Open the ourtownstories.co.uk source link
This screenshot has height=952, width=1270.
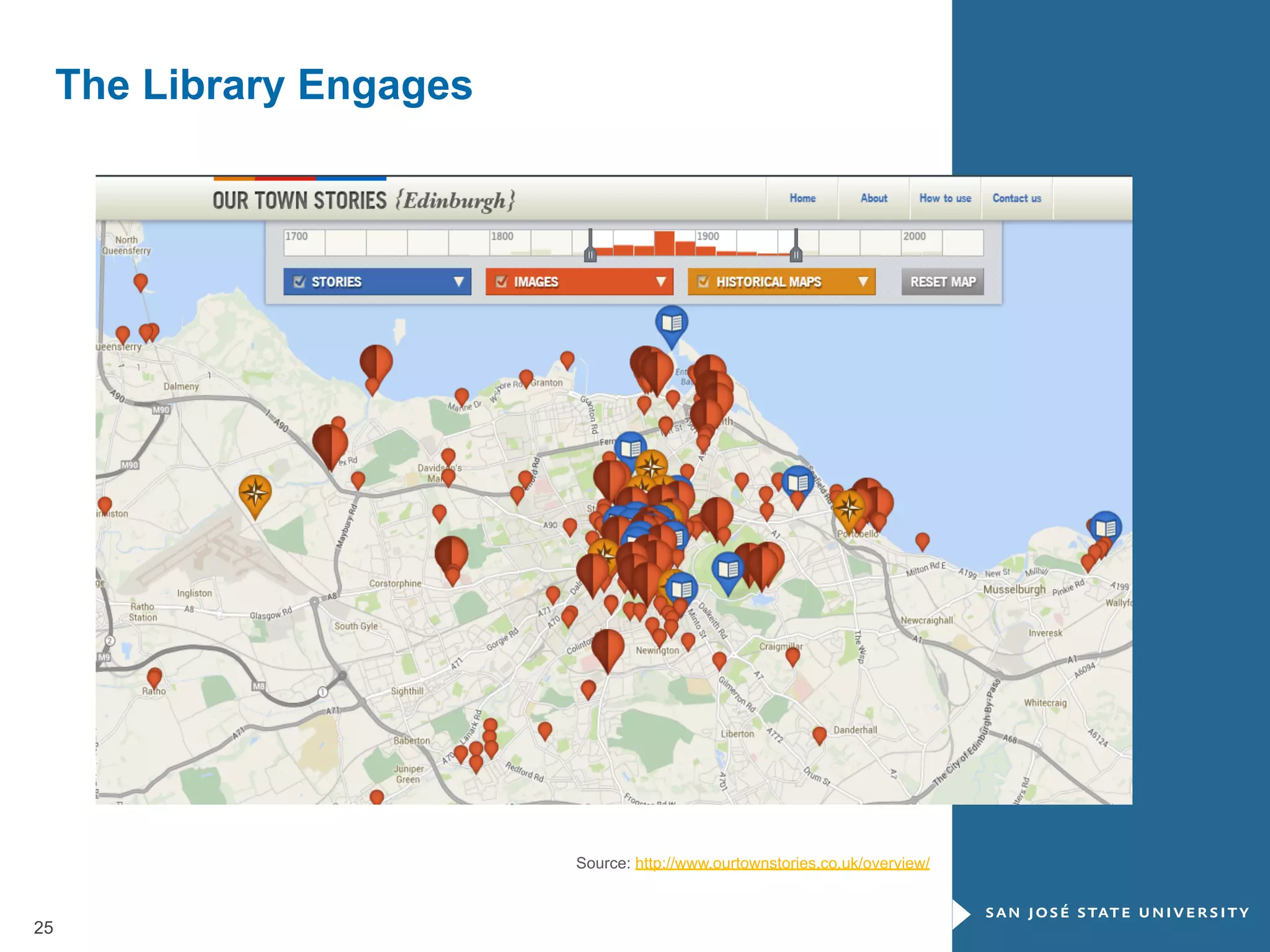[782, 863]
